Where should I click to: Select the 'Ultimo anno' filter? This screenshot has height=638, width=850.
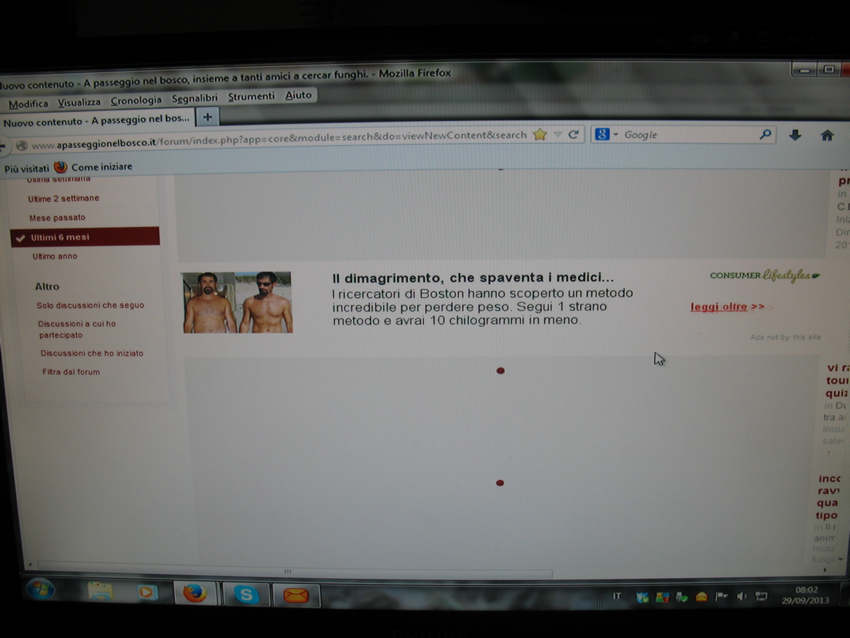tap(54, 257)
